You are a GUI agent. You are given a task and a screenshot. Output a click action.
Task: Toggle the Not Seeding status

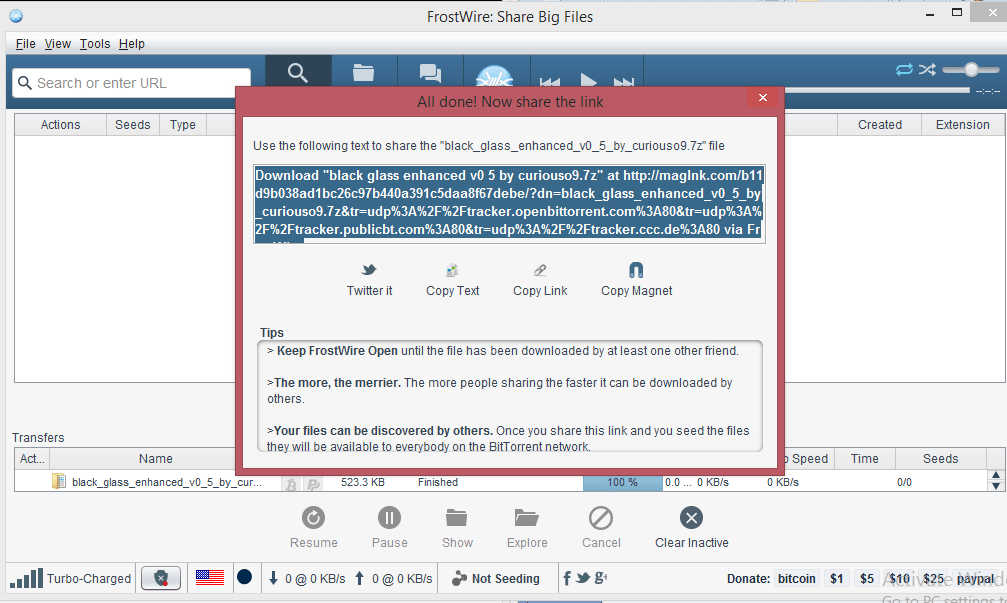point(496,579)
